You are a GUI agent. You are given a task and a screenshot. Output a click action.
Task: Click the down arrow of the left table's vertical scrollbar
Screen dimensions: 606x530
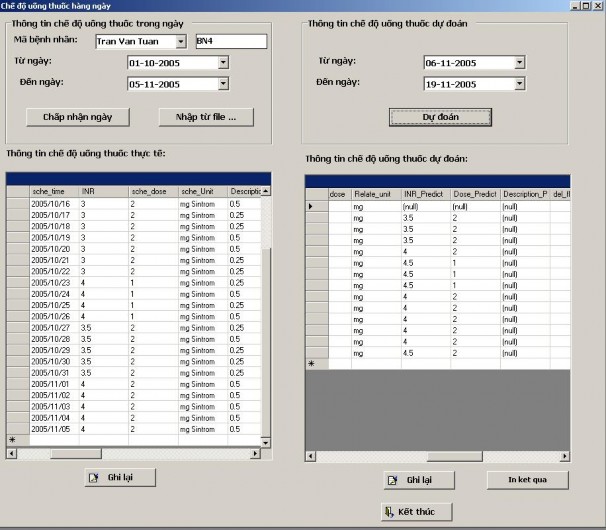[x=265, y=441]
